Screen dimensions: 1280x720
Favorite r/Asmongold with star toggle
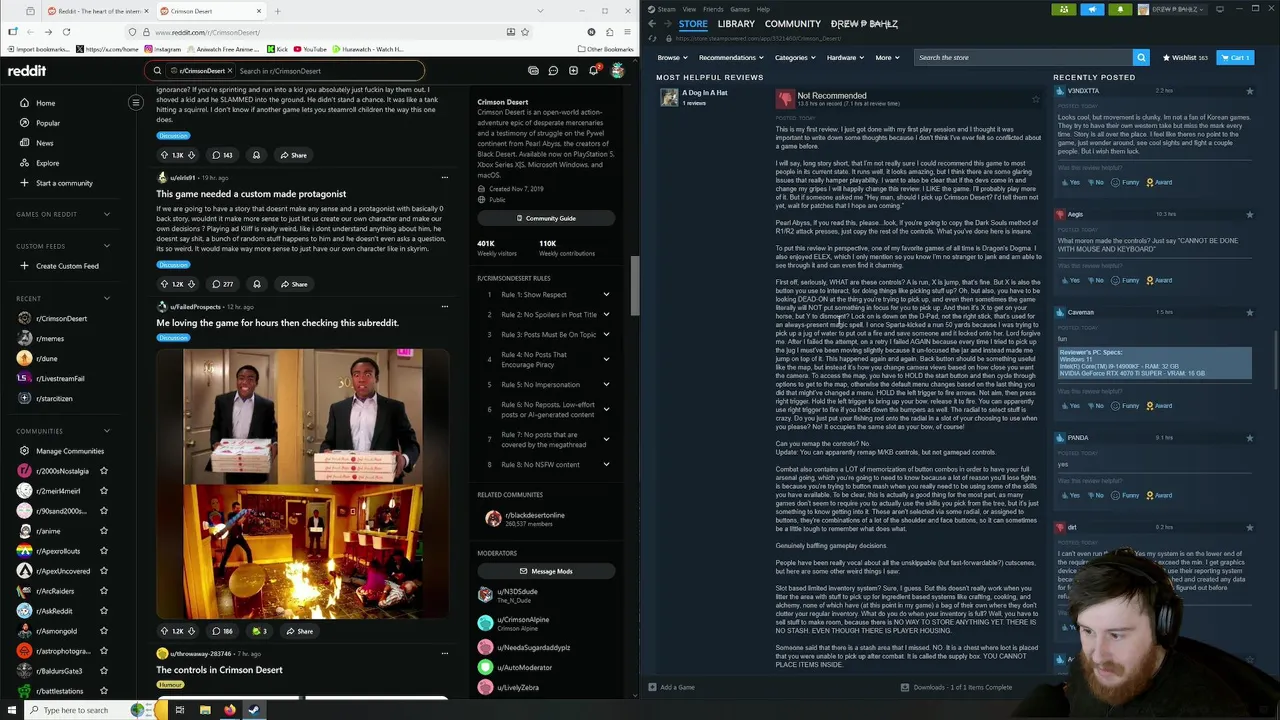pyautogui.click(x=103, y=631)
